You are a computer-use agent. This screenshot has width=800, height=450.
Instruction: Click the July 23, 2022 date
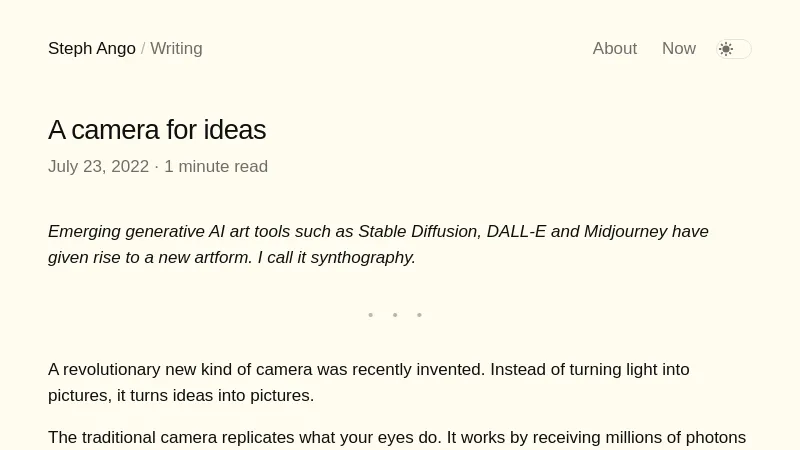click(x=98, y=167)
